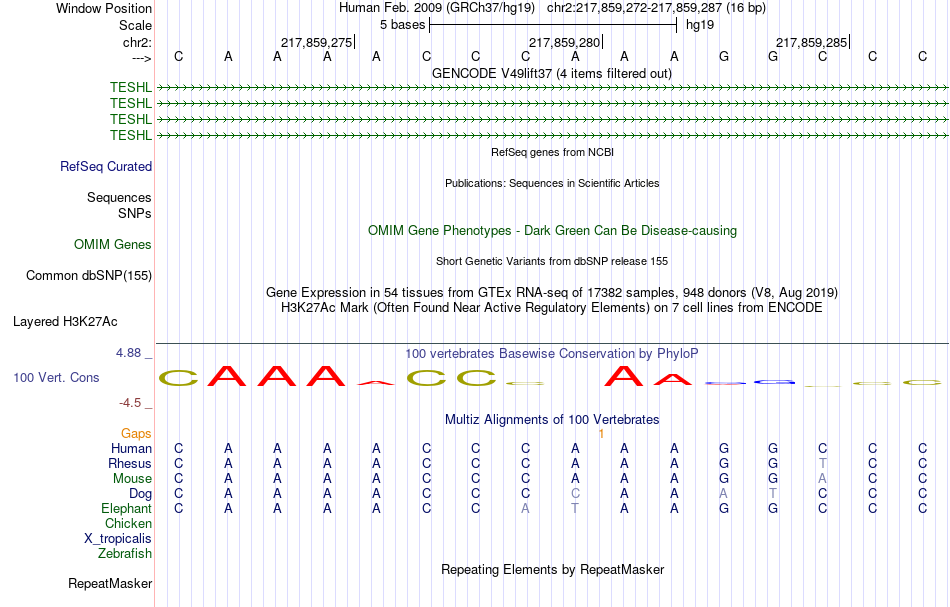
Task: Click the first red A conservation logo letter
Action: click(227, 376)
